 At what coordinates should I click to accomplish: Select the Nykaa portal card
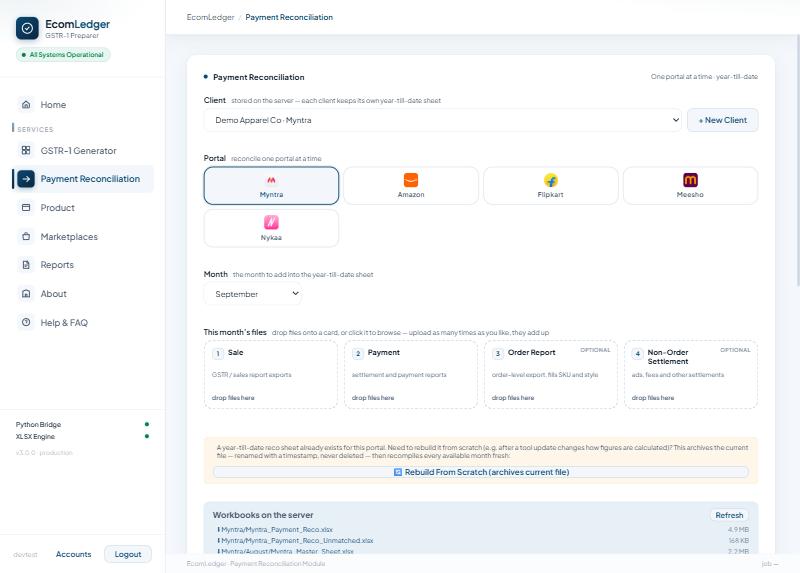point(271,229)
